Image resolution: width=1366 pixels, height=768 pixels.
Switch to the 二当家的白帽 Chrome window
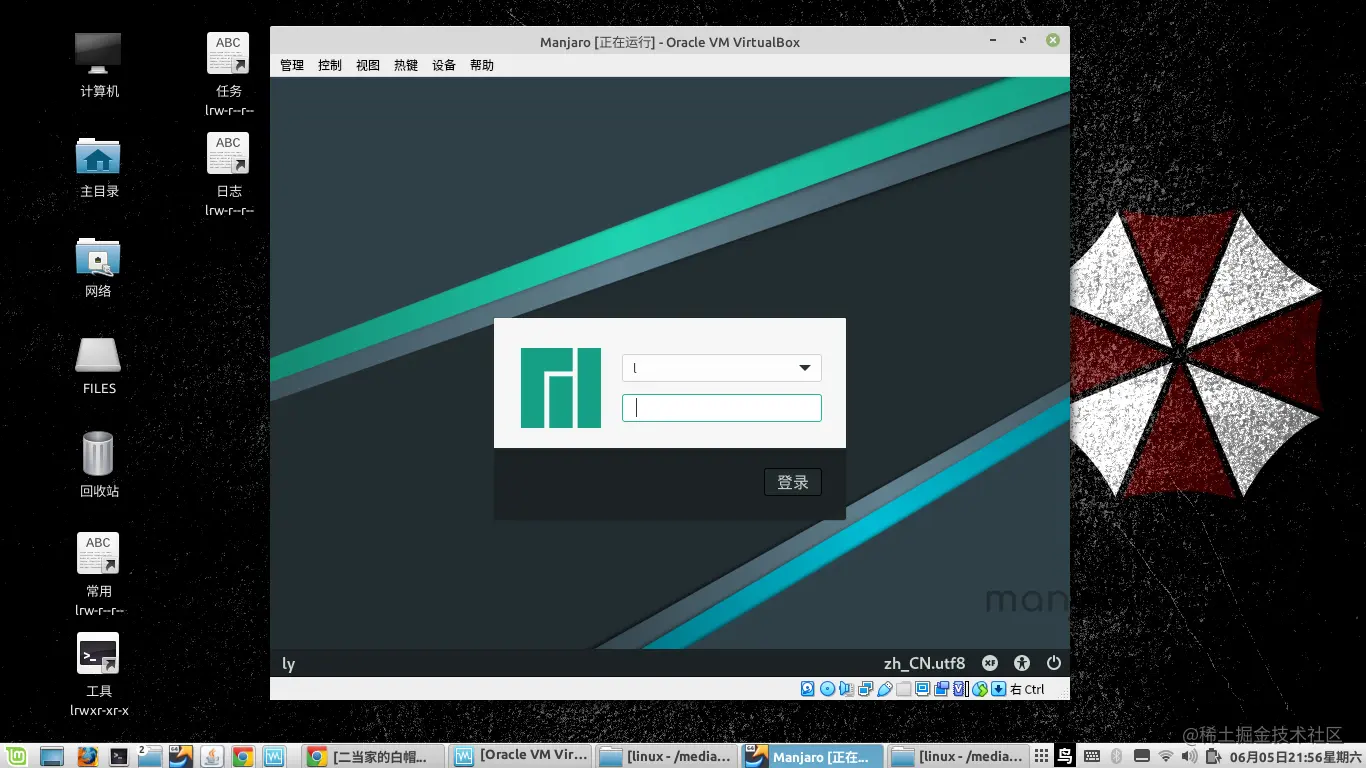372,757
